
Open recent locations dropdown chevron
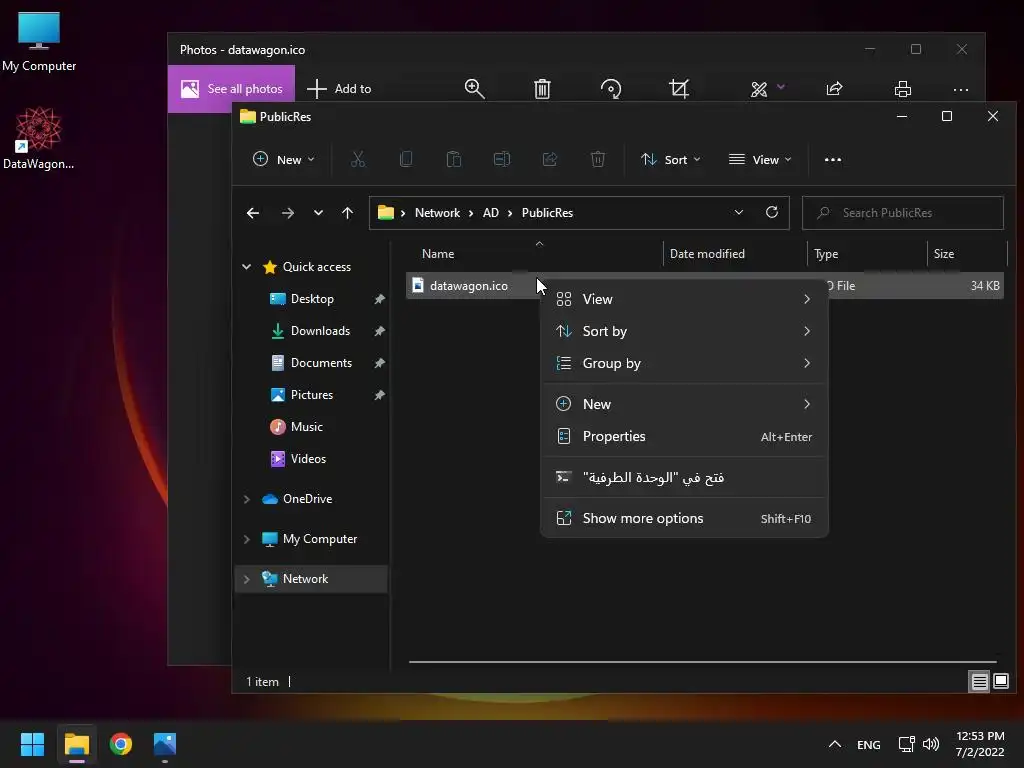point(318,213)
